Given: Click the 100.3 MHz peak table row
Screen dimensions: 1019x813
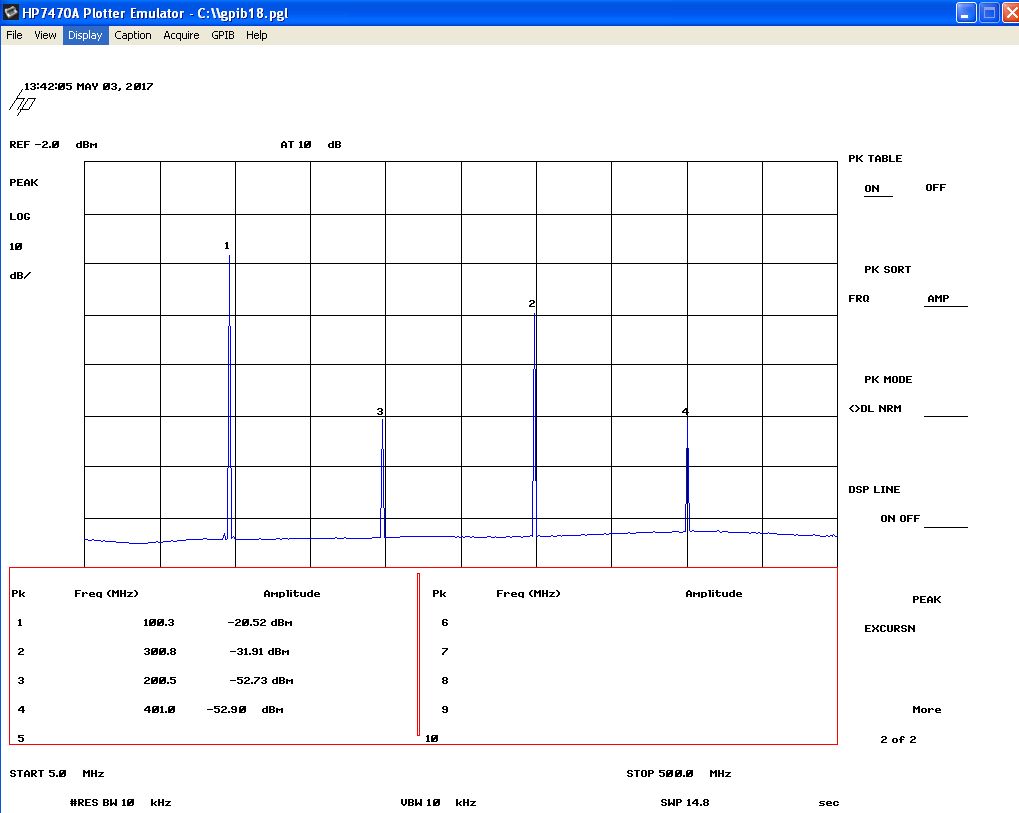Looking at the screenshot, I should (x=158, y=623).
